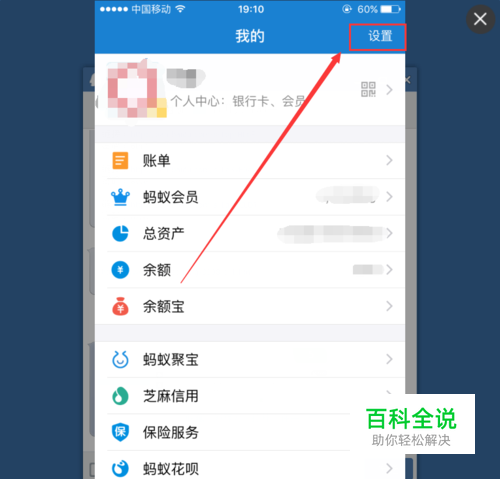The width and height of the screenshot is (500, 479).
Task: Tap the 蚂蚁花呗 swirl icon
Action: tap(120, 468)
